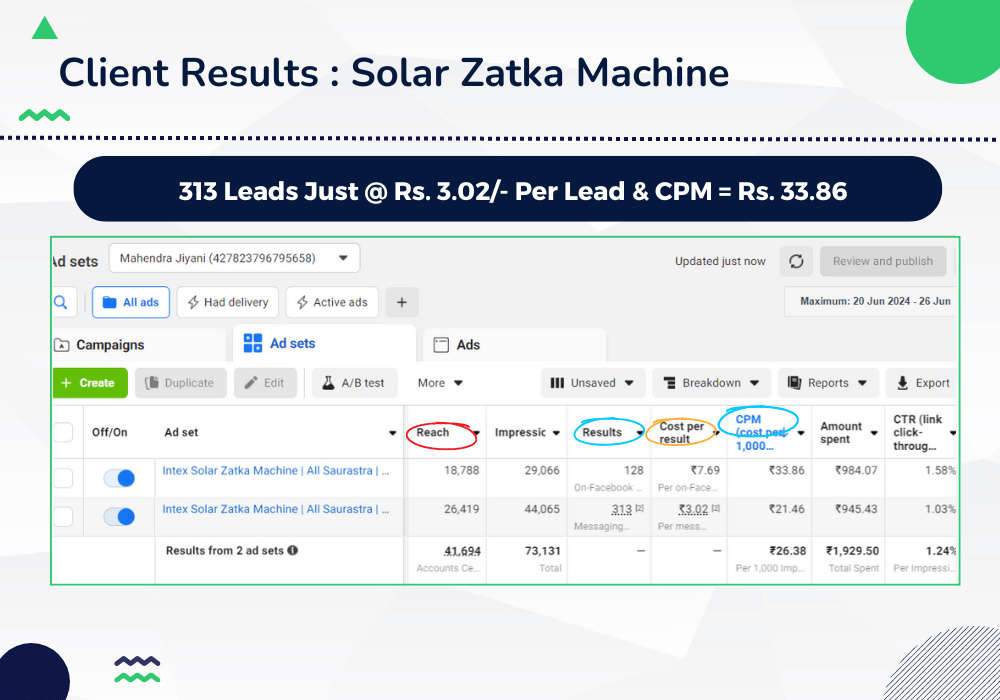This screenshot has height=700, width=1000.
Task: Open the A/B test flask tool
Action: (x=354, y=383)
